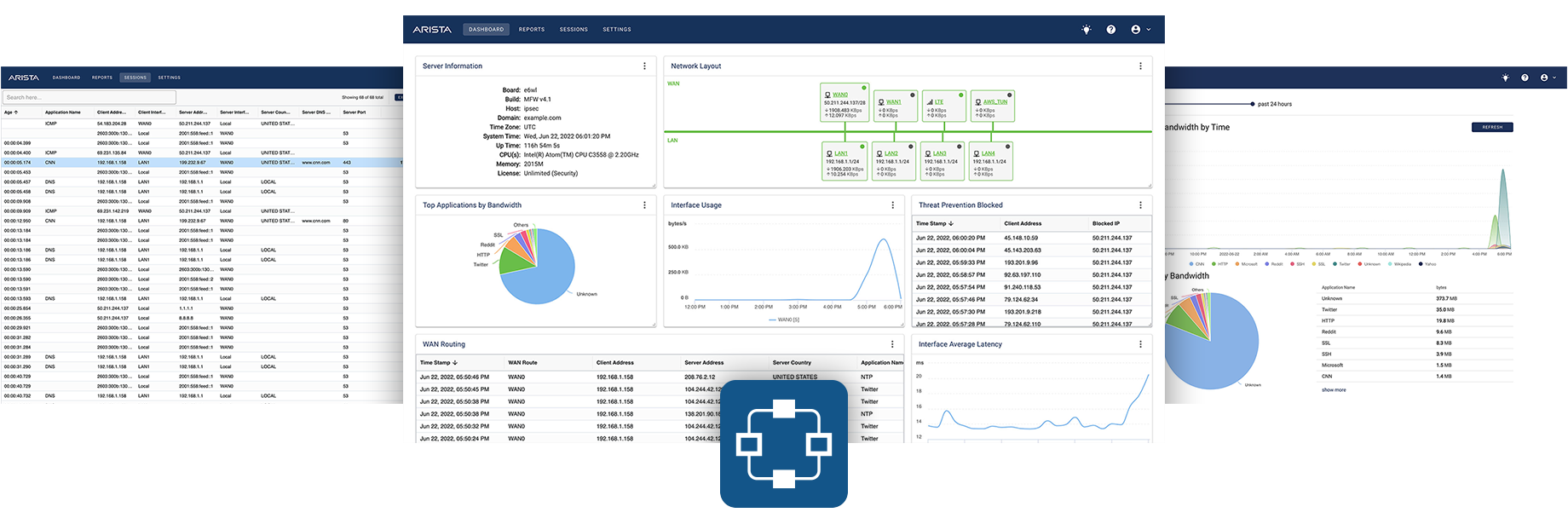Open account menu in the Reports window
The height and width of the screenshot is (524, 1568).
[1548, 78]
